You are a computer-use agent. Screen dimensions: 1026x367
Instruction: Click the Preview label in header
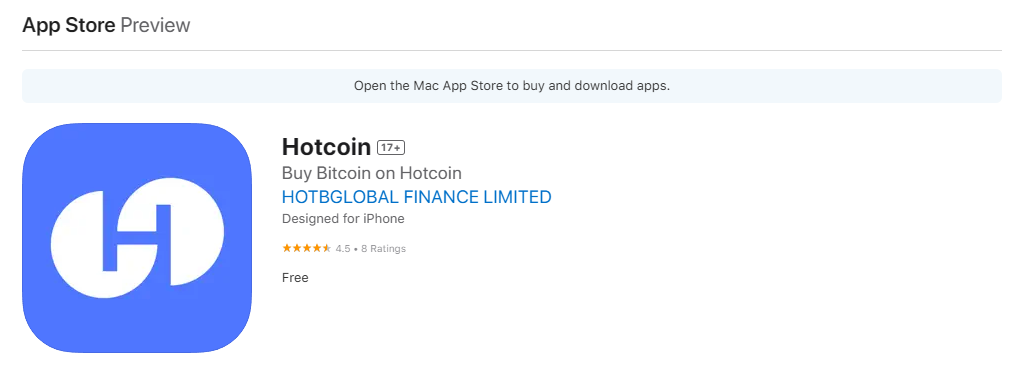pyautogui.click(x=156, y=26)
